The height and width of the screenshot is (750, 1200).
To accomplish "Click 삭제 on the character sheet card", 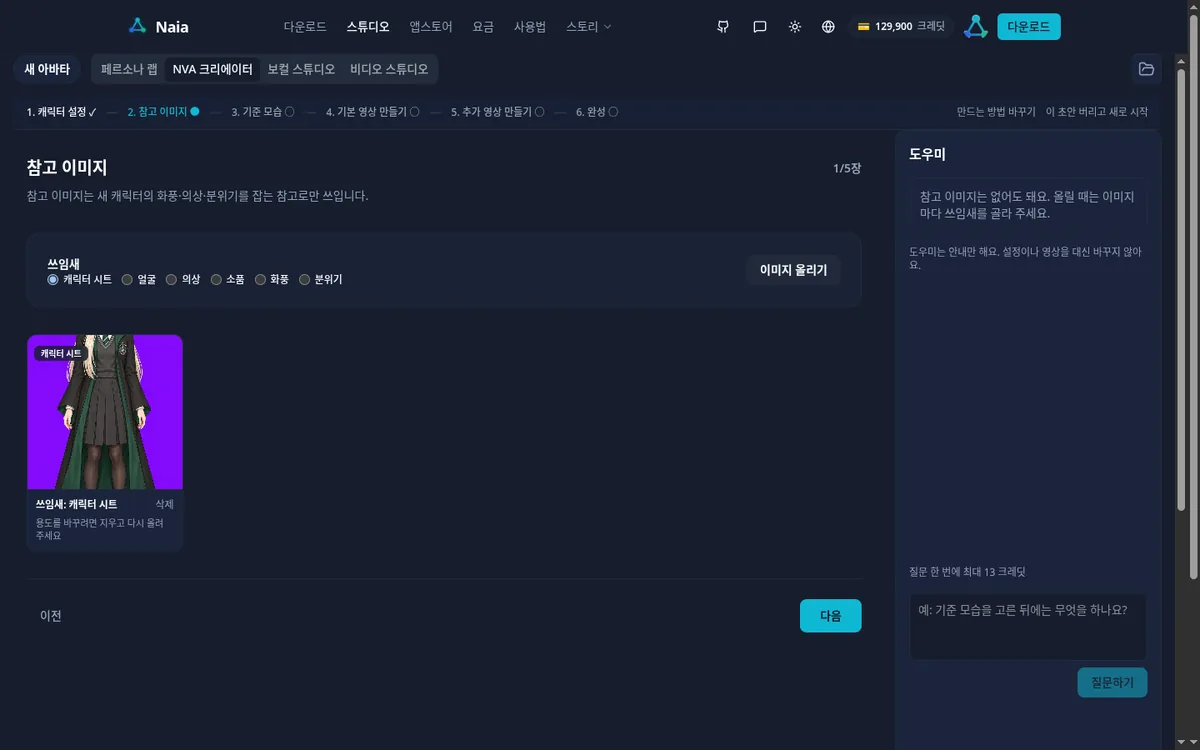I will click(x=165, y=504).
